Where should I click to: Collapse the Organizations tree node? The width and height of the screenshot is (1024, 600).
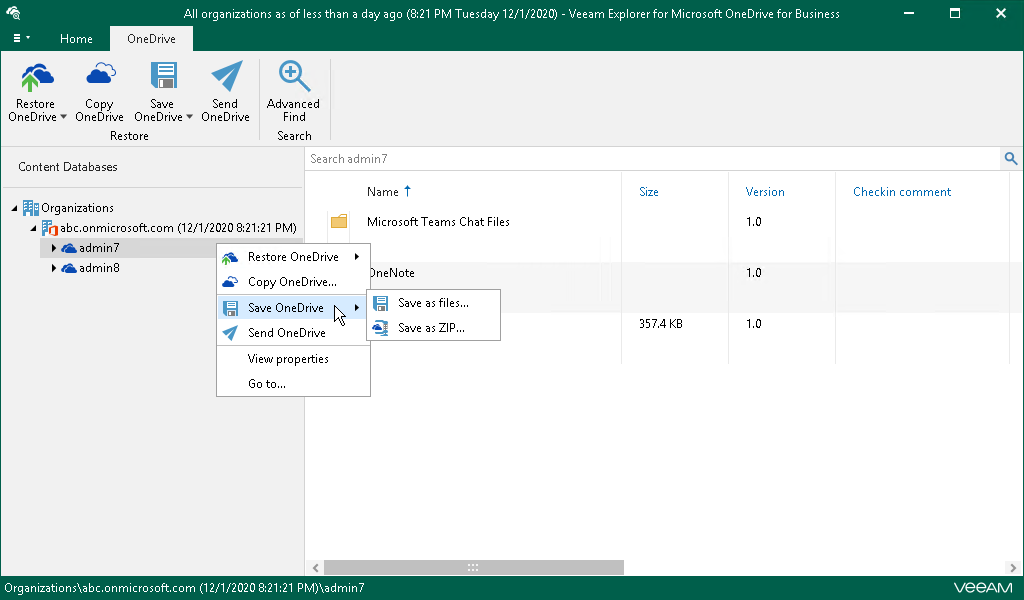click(14, 208)
